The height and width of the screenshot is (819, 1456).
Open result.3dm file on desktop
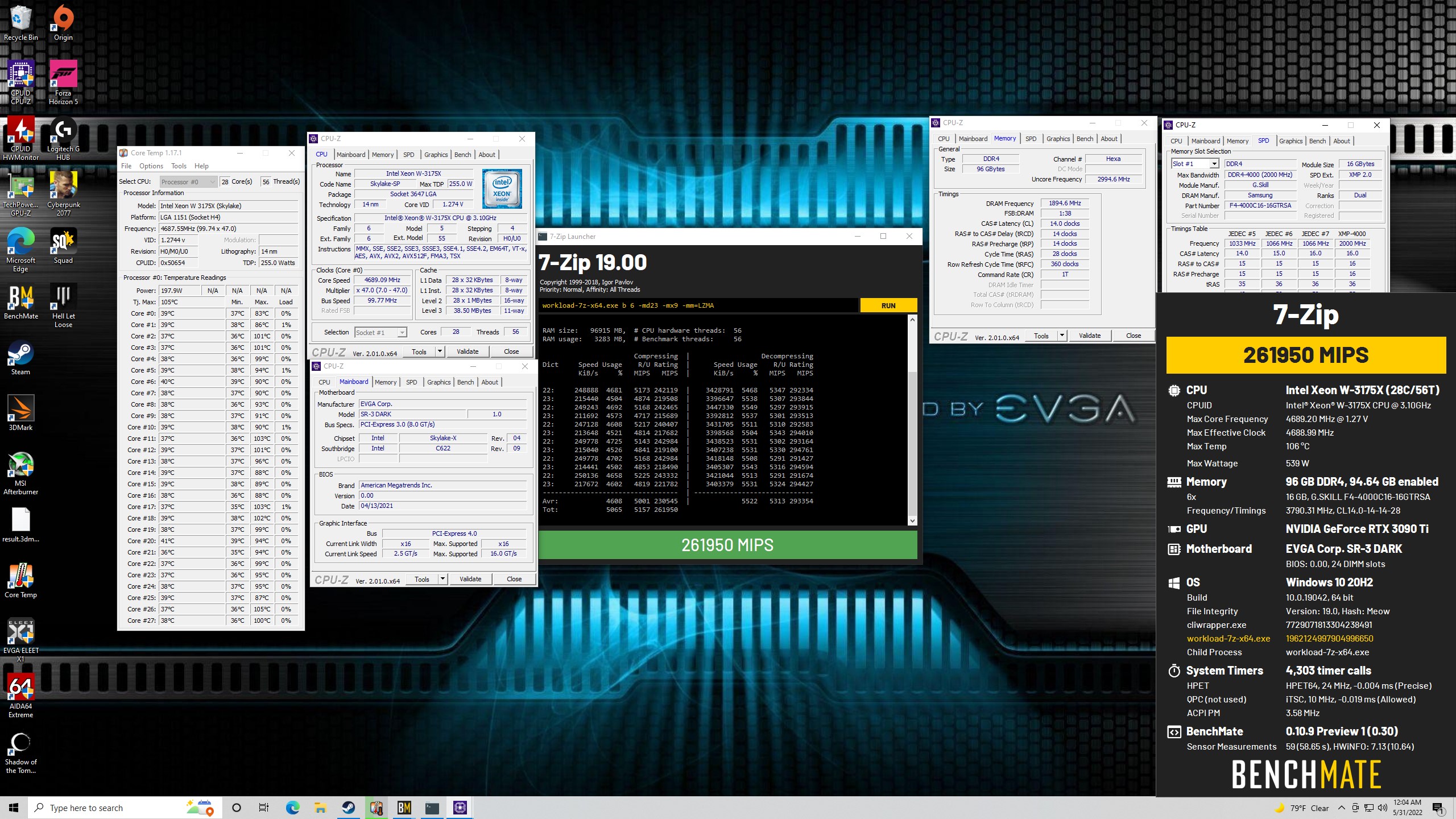tap(21, 524)
